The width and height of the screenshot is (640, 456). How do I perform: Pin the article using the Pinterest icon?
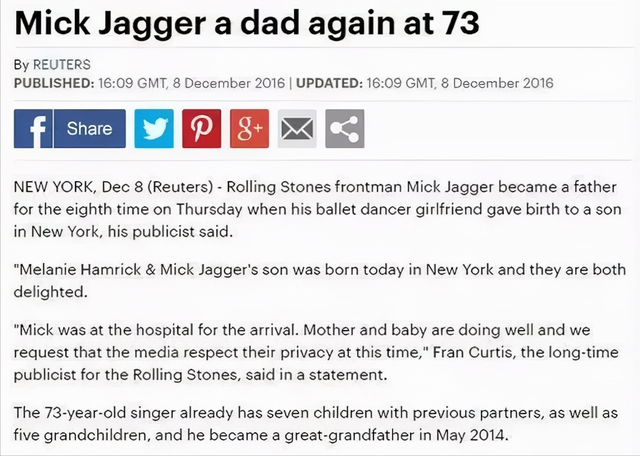[x=202, y=129]
